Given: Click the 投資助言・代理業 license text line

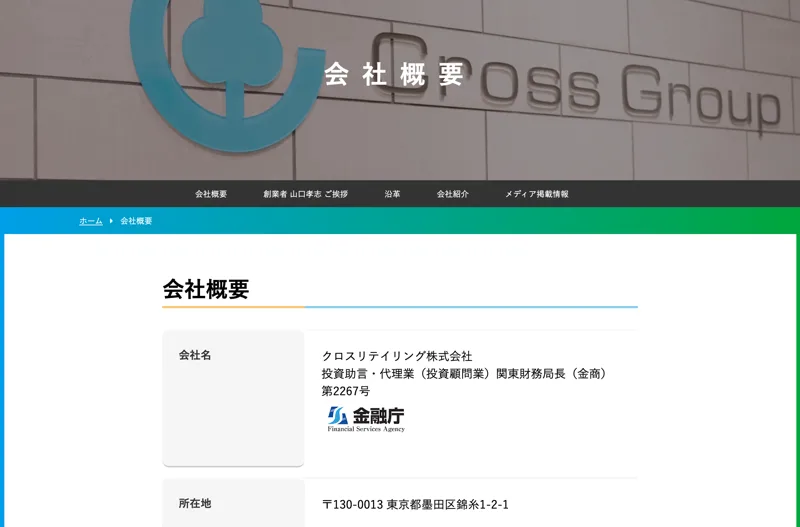Looking at the screenshot, I should click(465, 374).
